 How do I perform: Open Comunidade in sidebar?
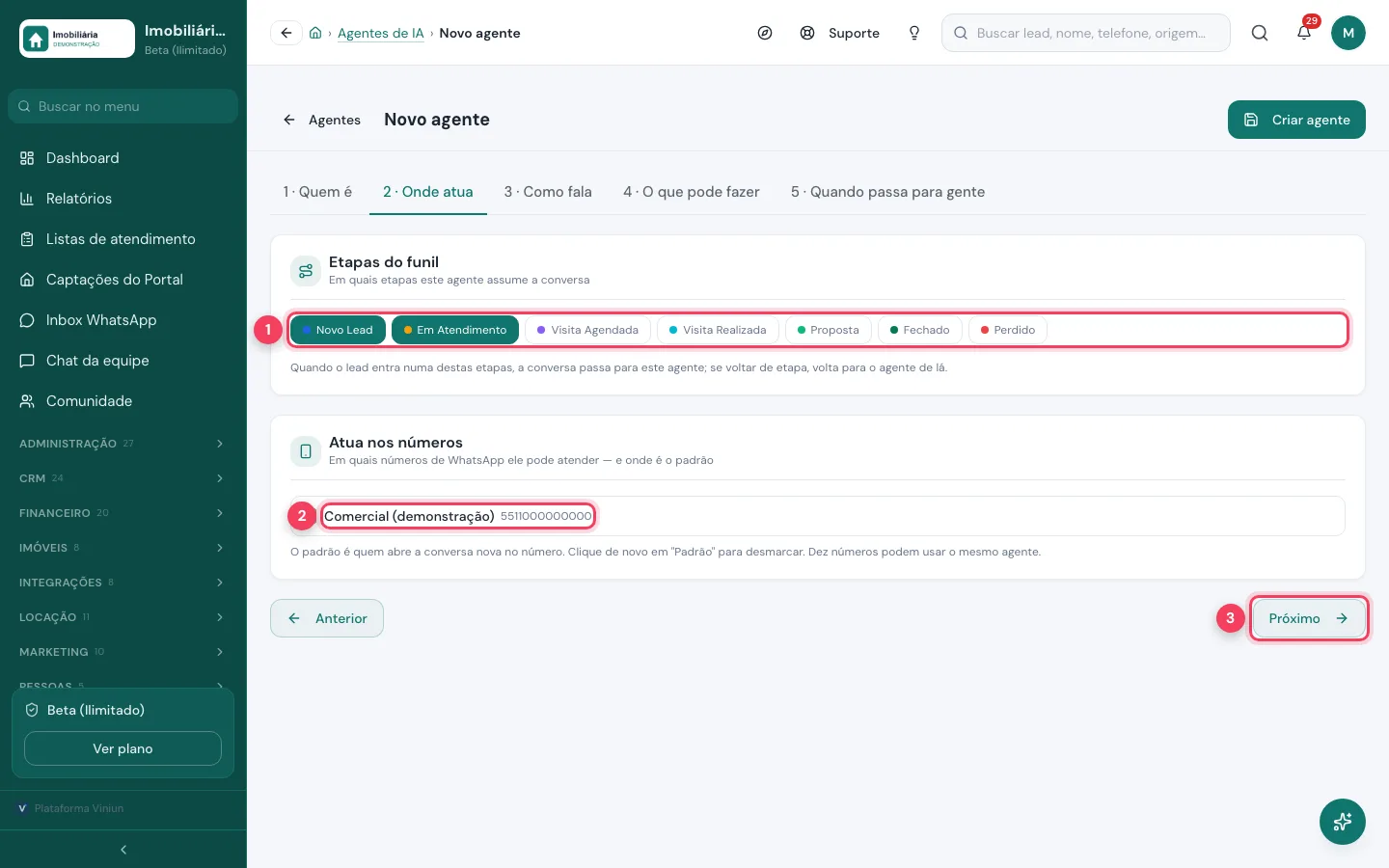(x=123, y=401)
